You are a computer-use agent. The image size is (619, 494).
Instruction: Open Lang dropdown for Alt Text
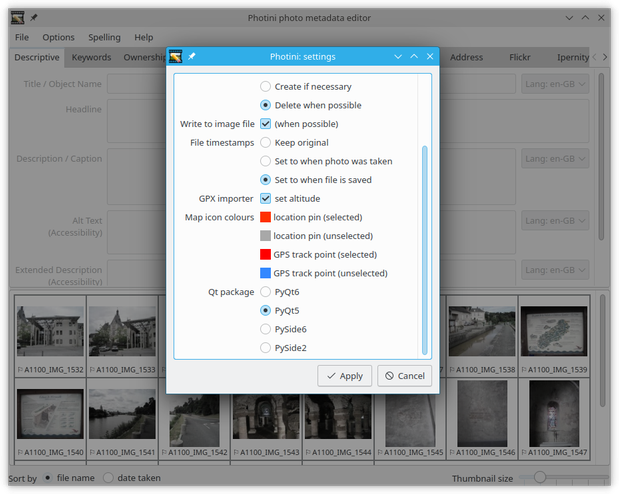tap(555, 221)
